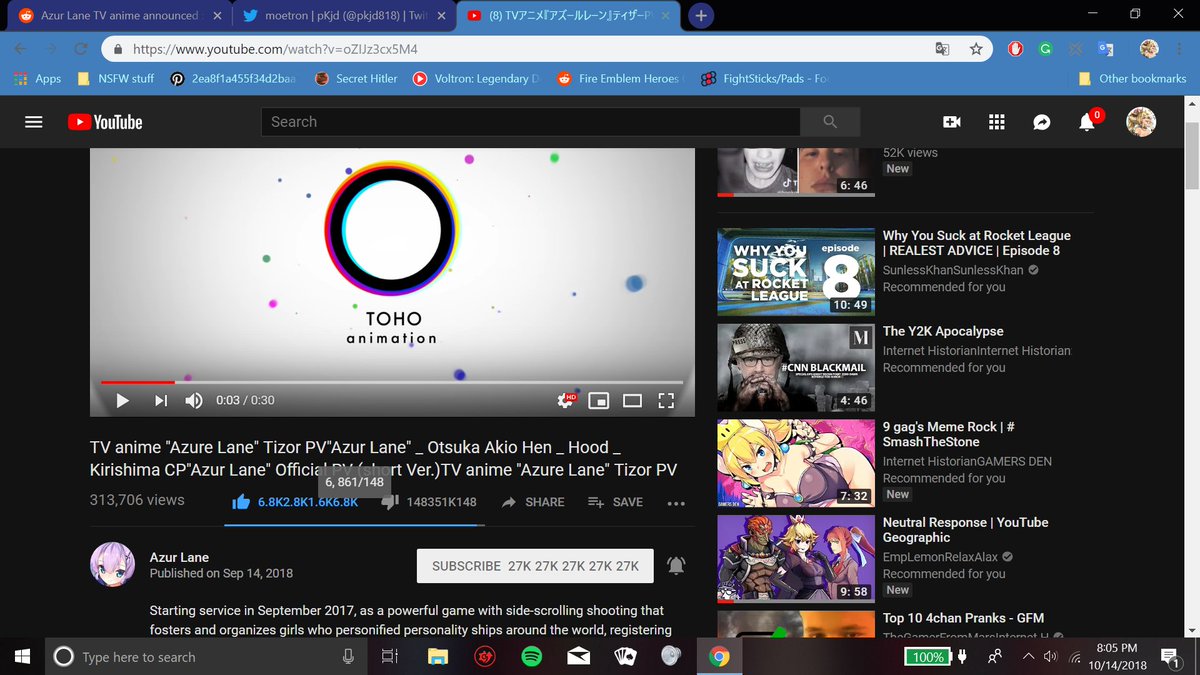Image resolution: width=1200 pixels, height=675 pixels.
Task: Open Azur Lane channel avatar
Action: click(112, 566)
